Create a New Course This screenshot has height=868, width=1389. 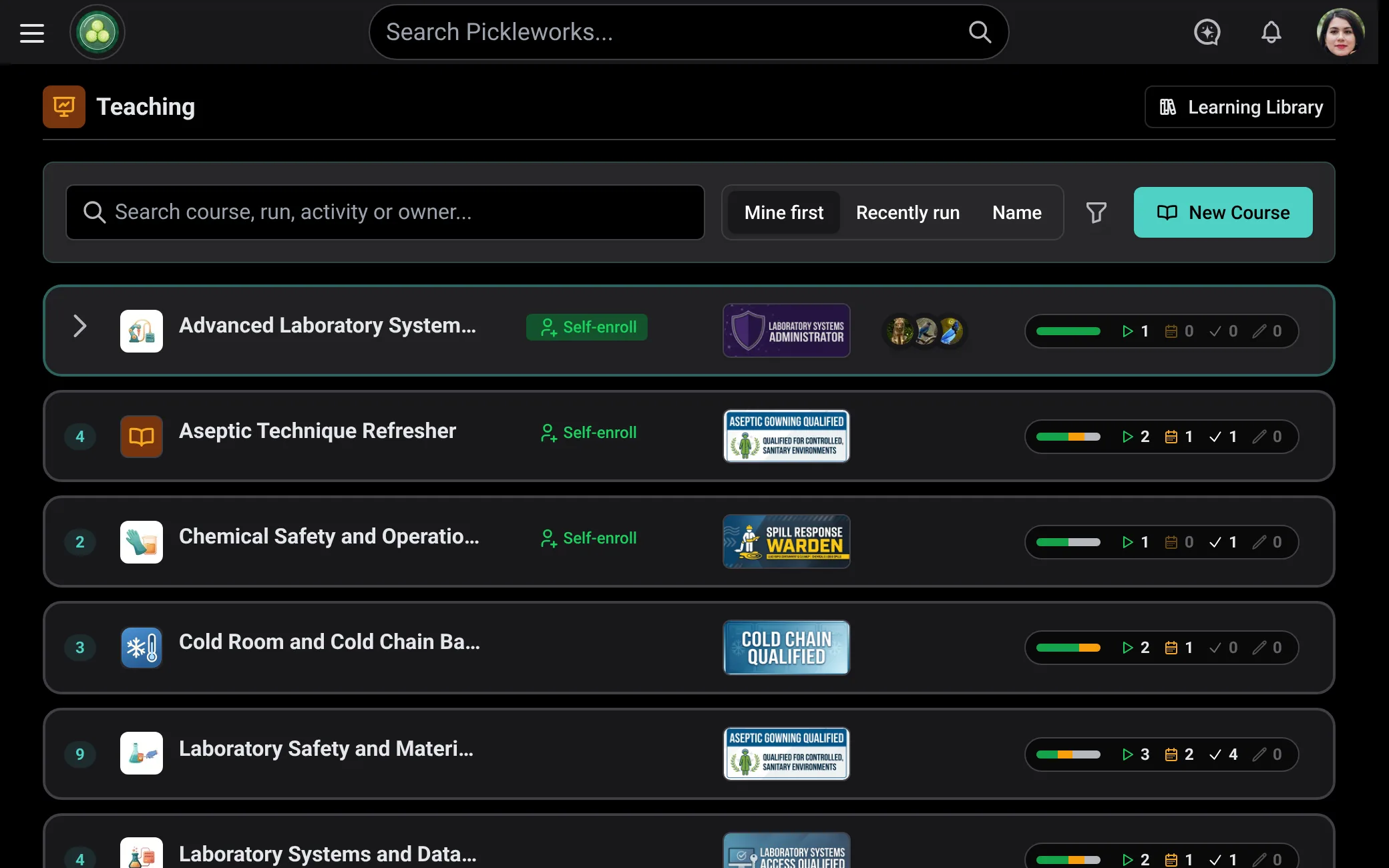coord(1223,212)
